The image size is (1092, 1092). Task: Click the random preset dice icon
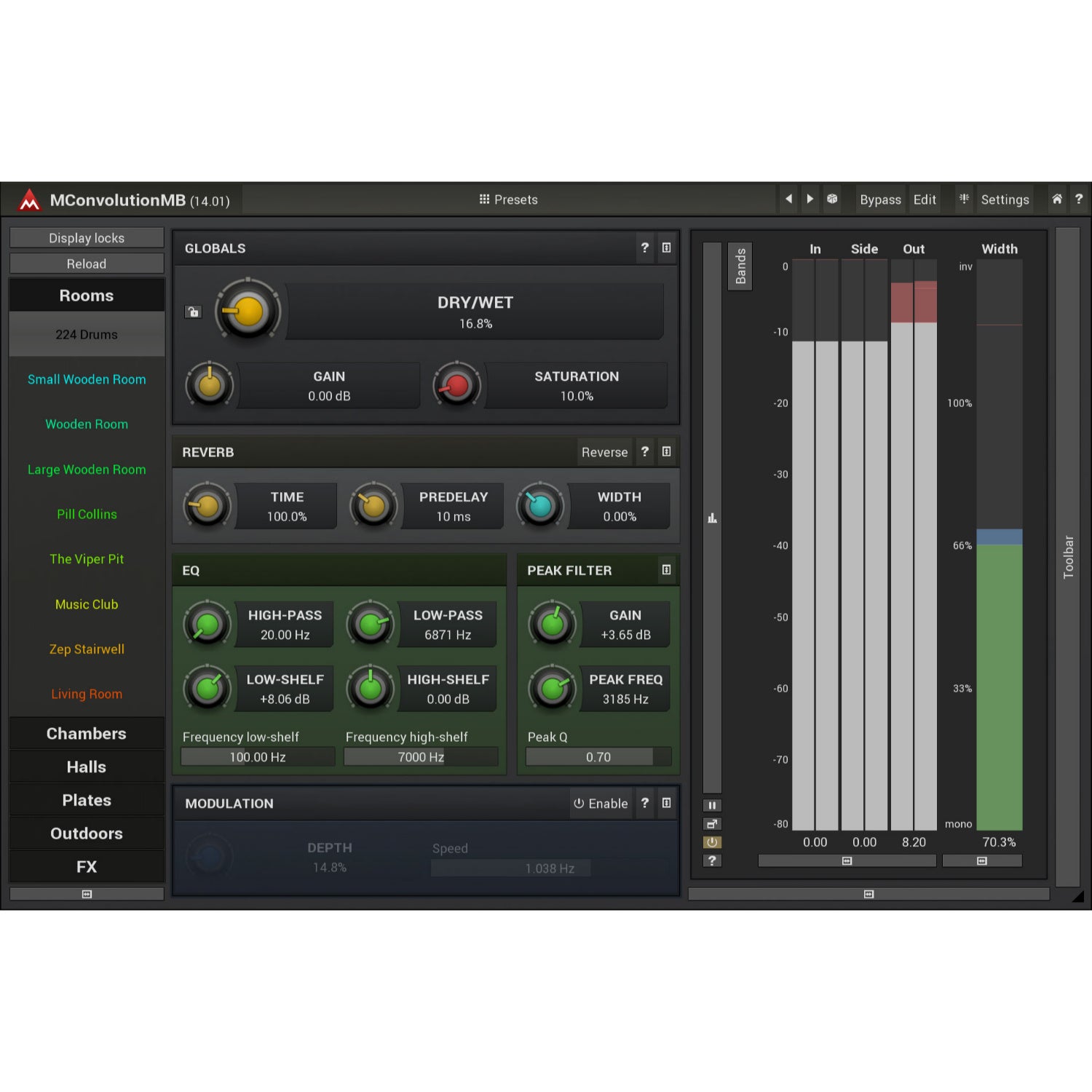832,199
